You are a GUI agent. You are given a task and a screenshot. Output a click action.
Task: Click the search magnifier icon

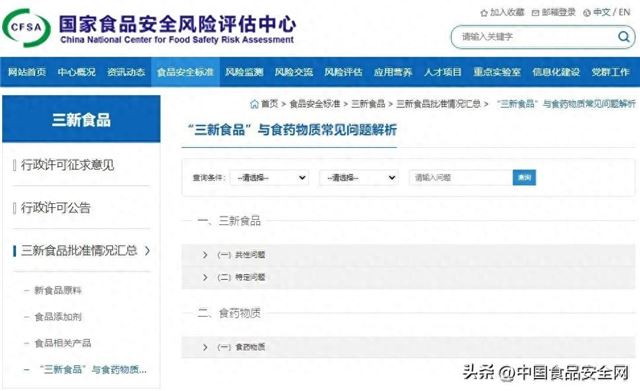point(623,37)
